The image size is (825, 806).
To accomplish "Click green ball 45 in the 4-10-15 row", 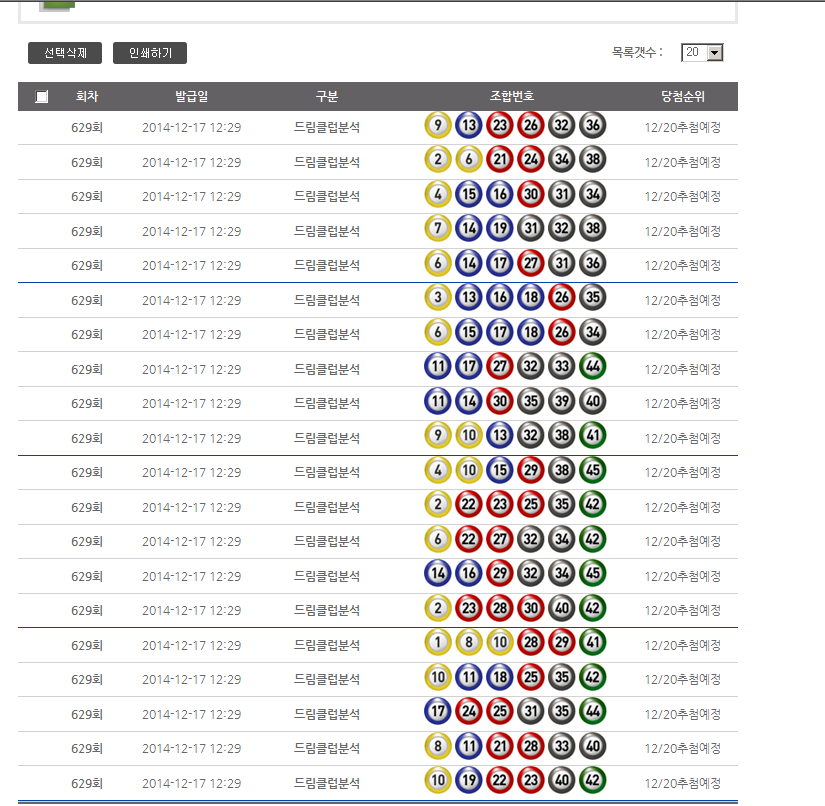I will point(593,473).
